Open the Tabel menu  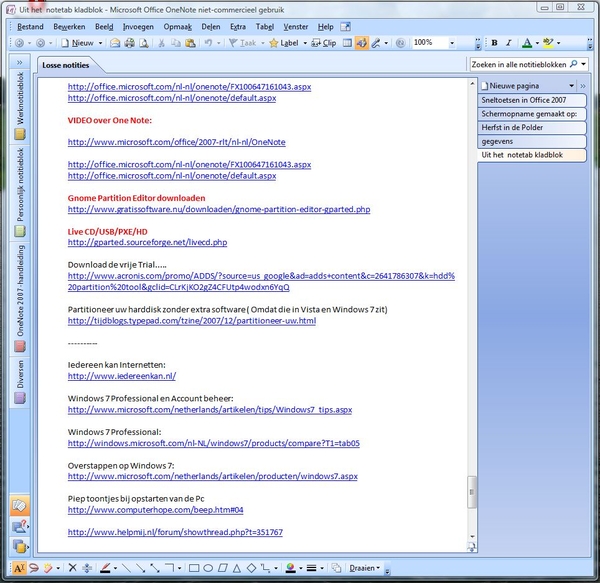tap(265, 27)
